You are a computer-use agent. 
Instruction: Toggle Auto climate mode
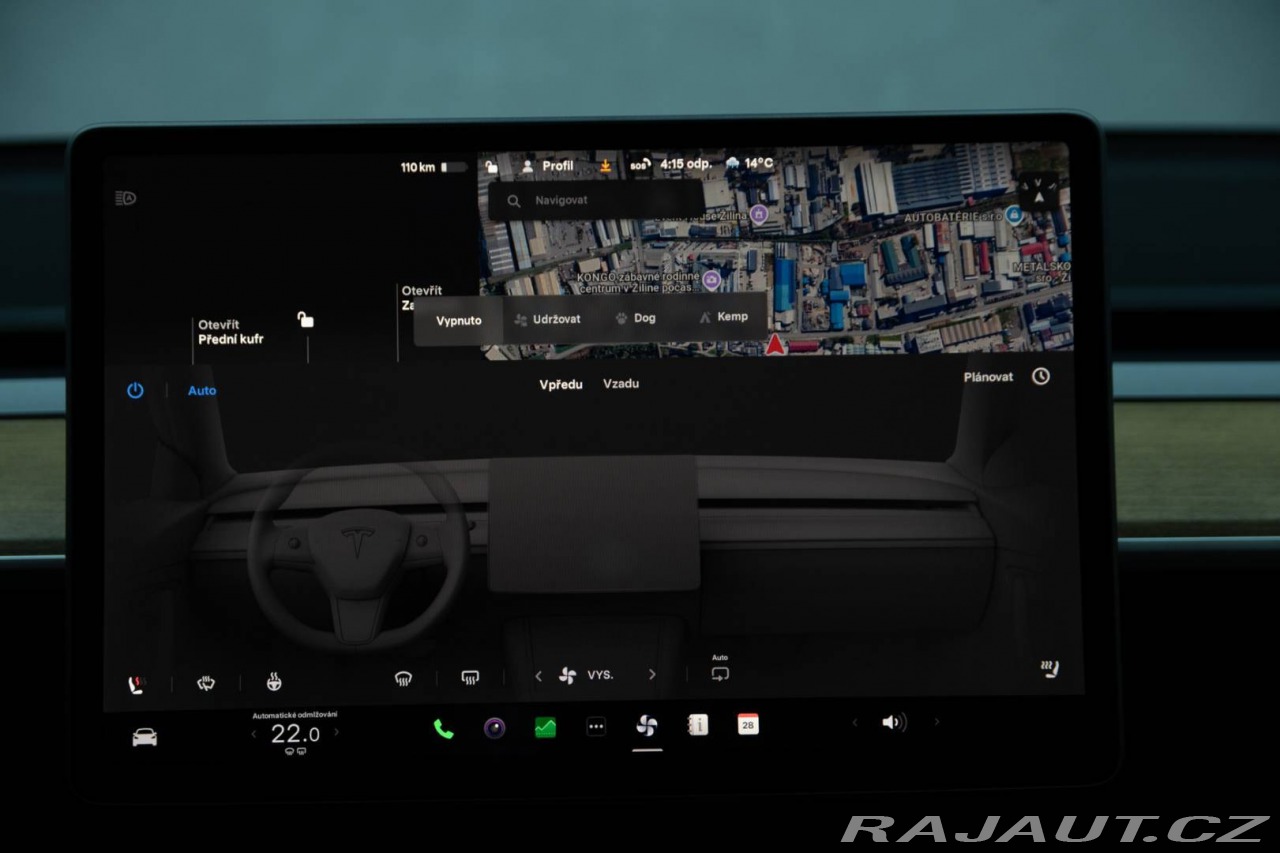click(x=202, y=391)
